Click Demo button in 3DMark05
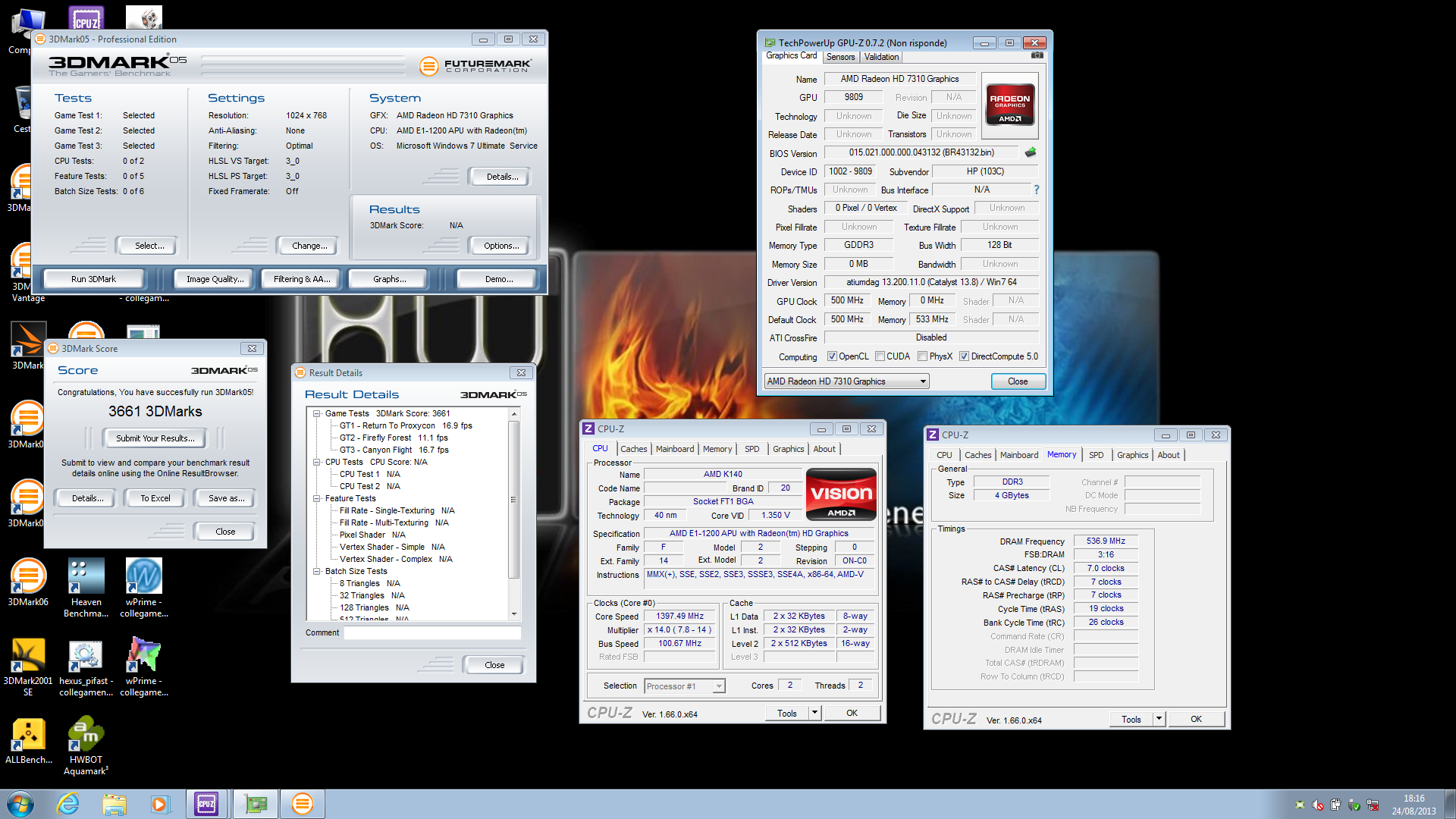This screenshot has height=819, width=1456. (499, 279)
